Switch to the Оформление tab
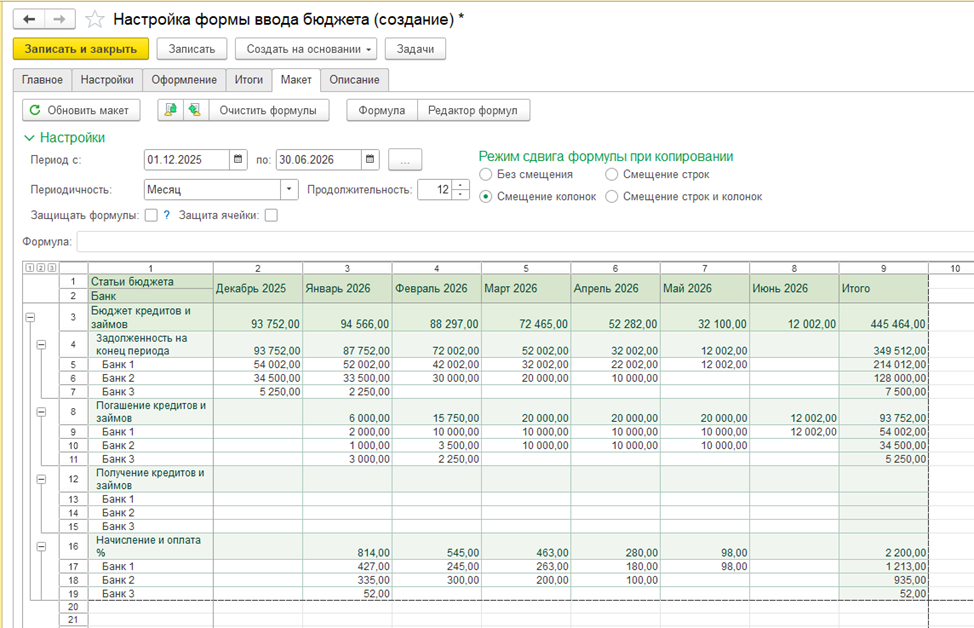974x628 pixels. [x=184, y=80]
